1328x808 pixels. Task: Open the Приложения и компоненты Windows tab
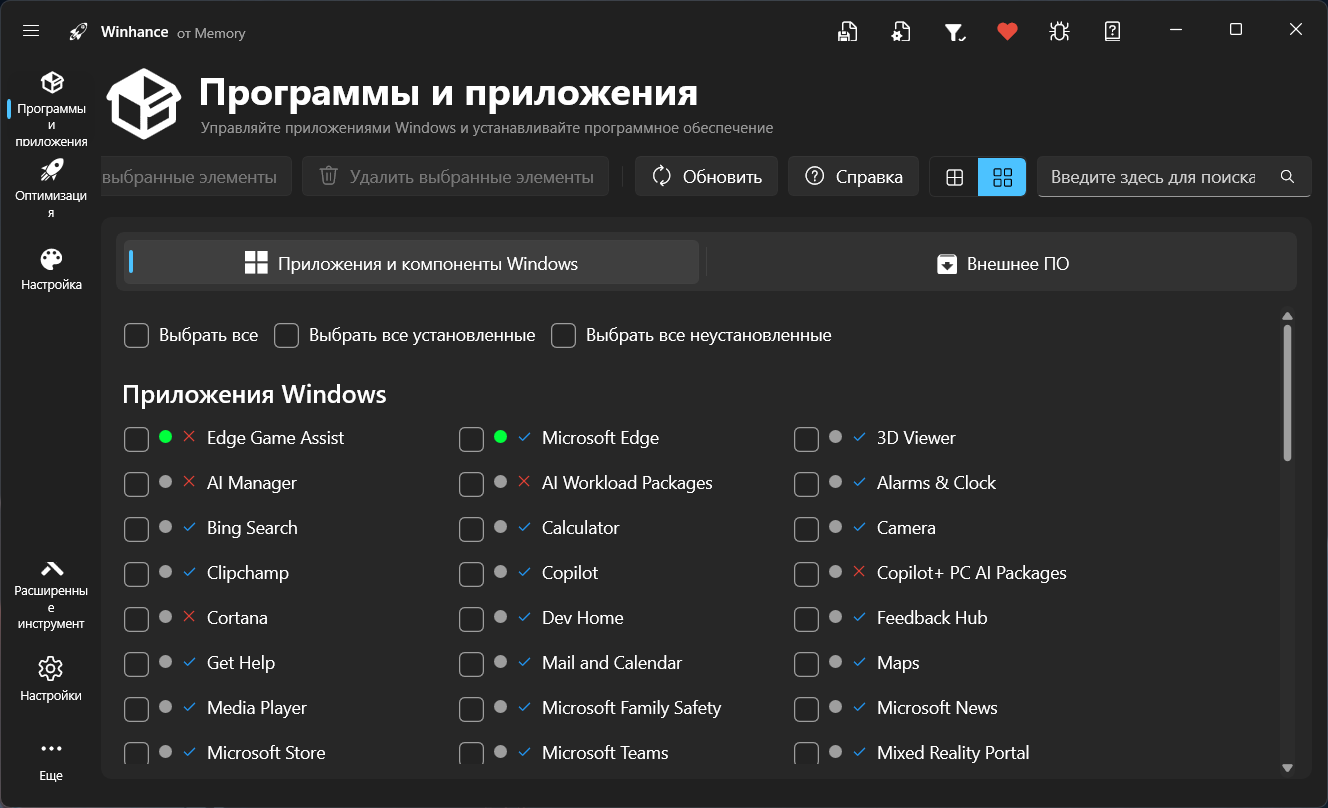(x=411, y=263)
